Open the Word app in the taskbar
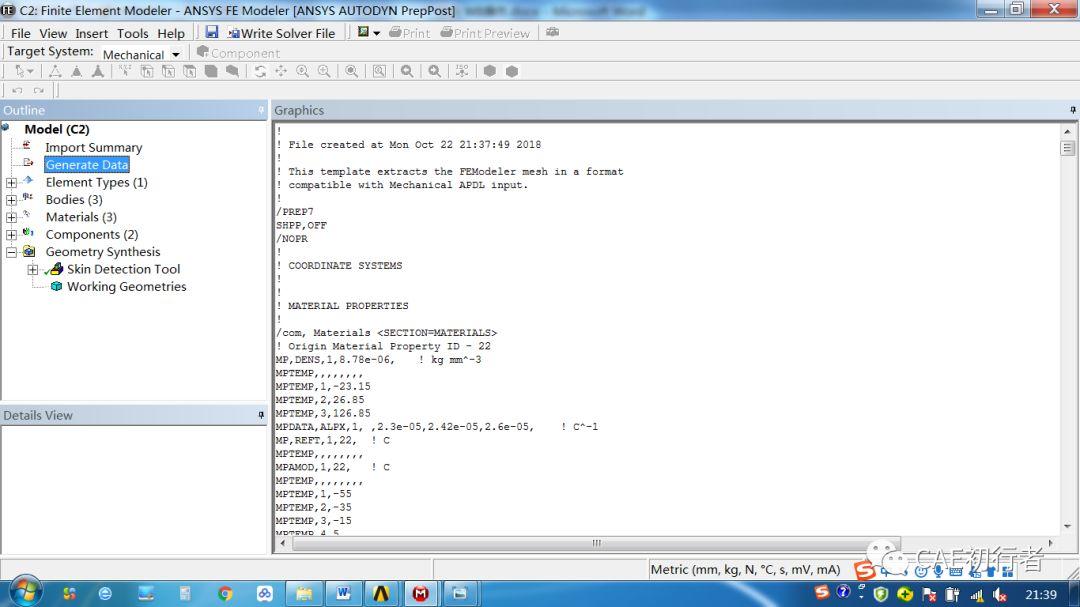The image size is (1080, 607). pos(343,593)
